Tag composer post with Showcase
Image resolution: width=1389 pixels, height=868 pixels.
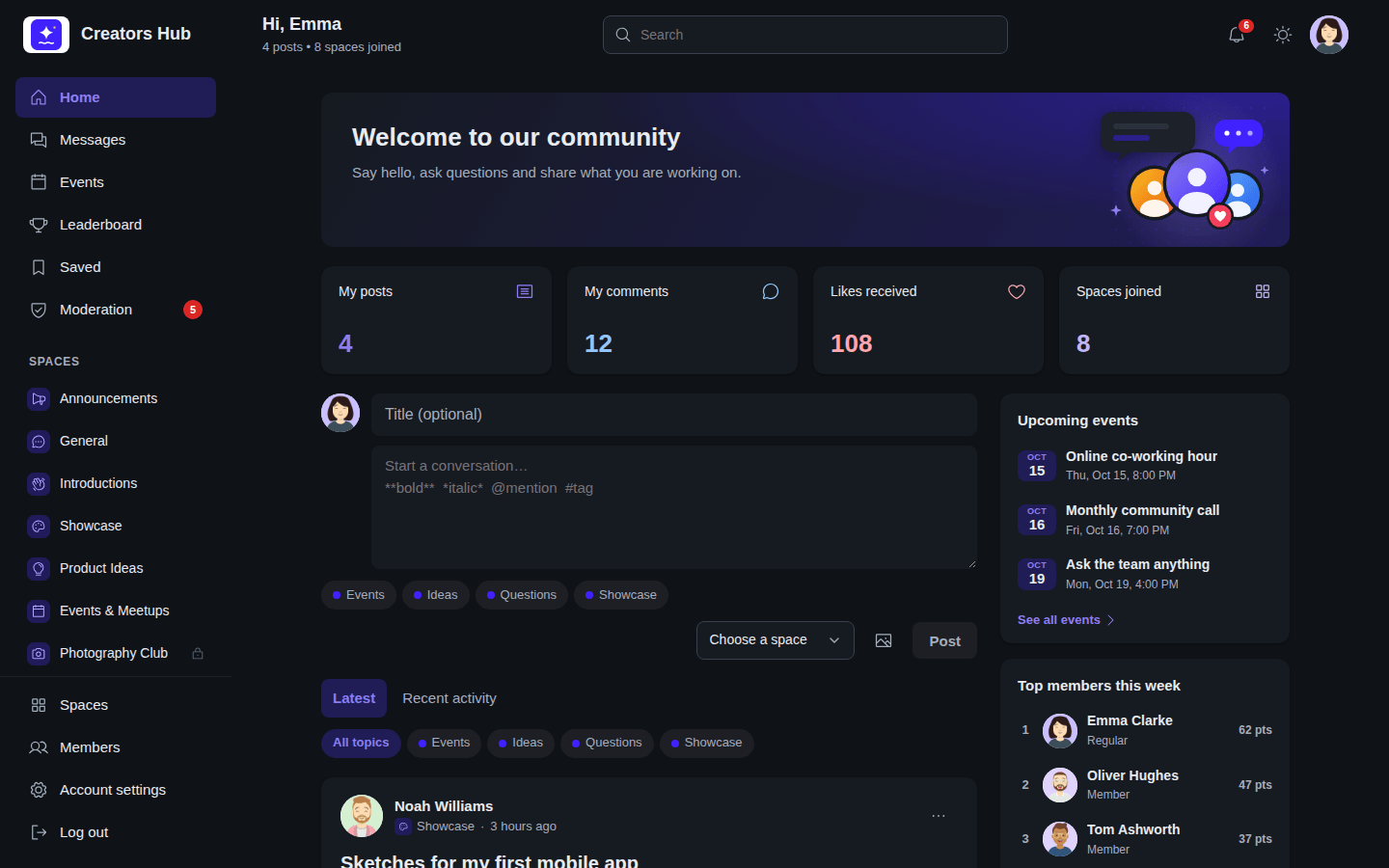pos(621,595)
